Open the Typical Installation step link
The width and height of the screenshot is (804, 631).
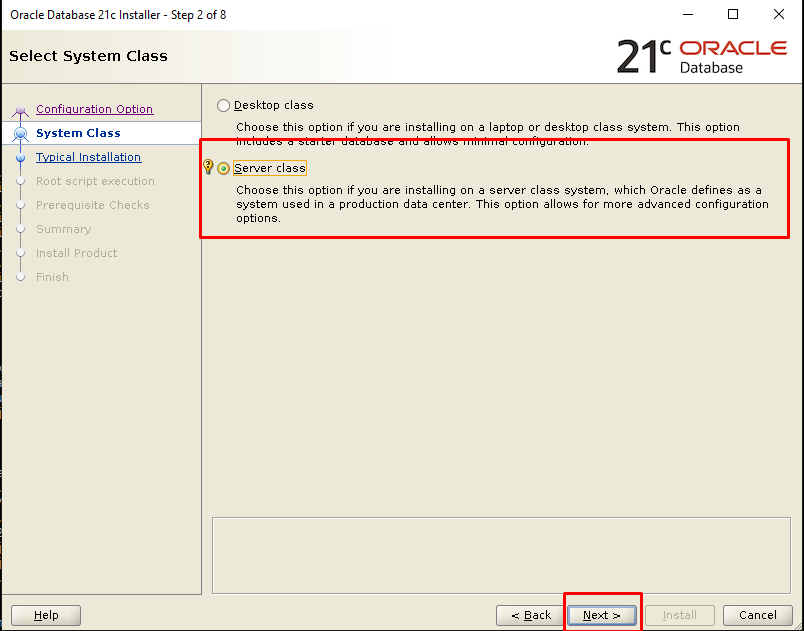click(88, 157)
